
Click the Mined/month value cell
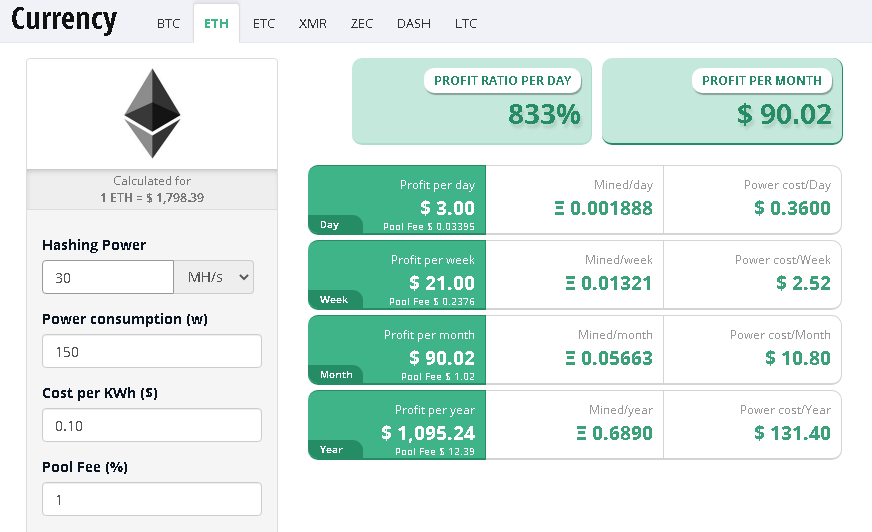tap(574, 350)
